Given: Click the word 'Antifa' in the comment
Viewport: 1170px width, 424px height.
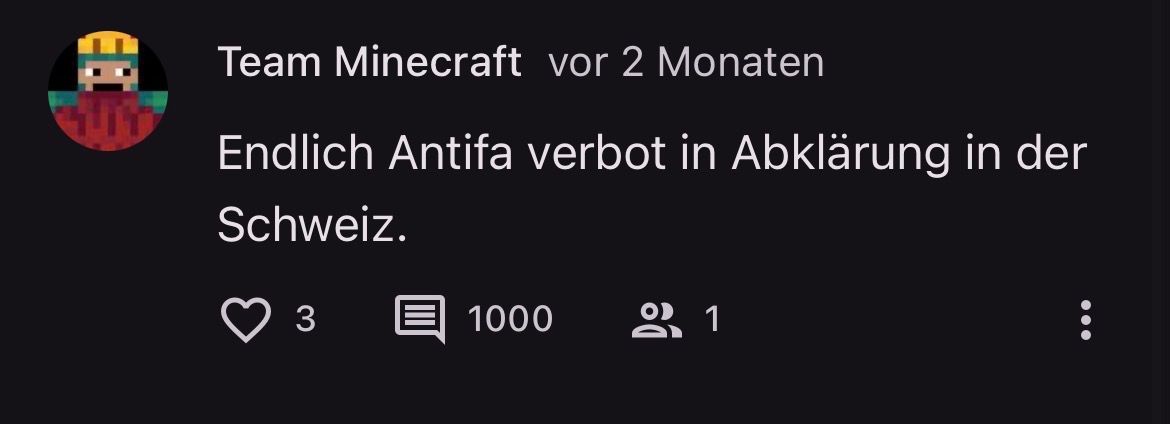Looking at the screenshot, I should point(450,154).
